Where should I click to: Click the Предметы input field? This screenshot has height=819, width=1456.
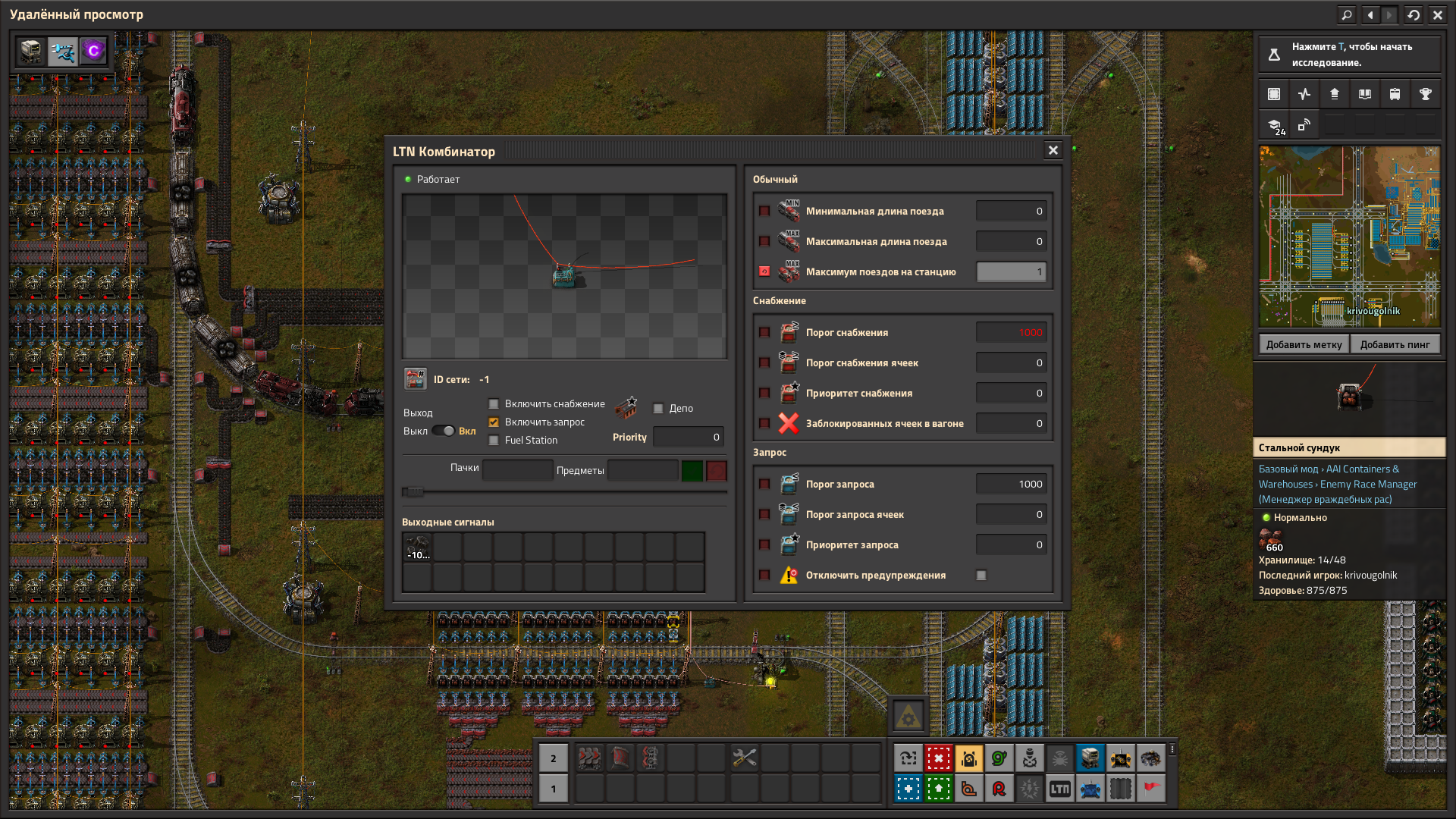coord(643,470)
